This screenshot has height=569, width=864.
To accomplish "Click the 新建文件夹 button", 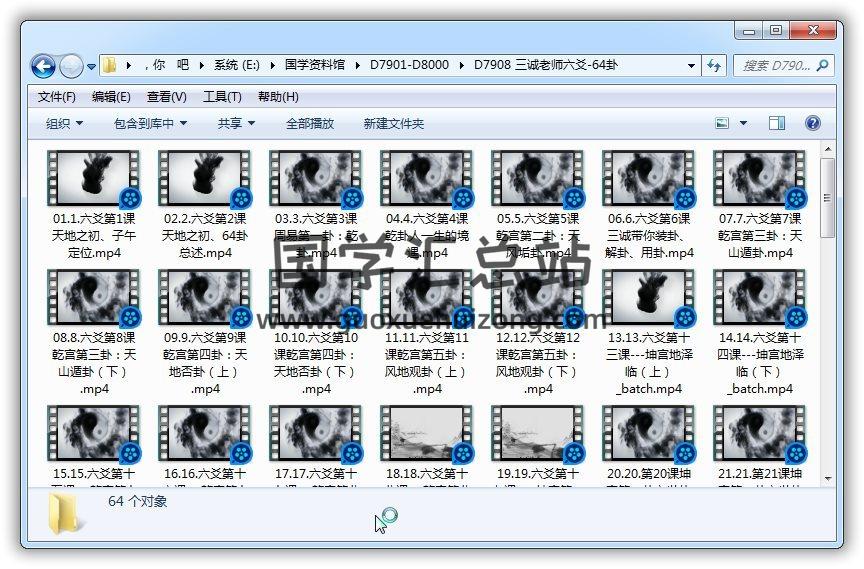I will pyautogui.click(x=393, y=123).
